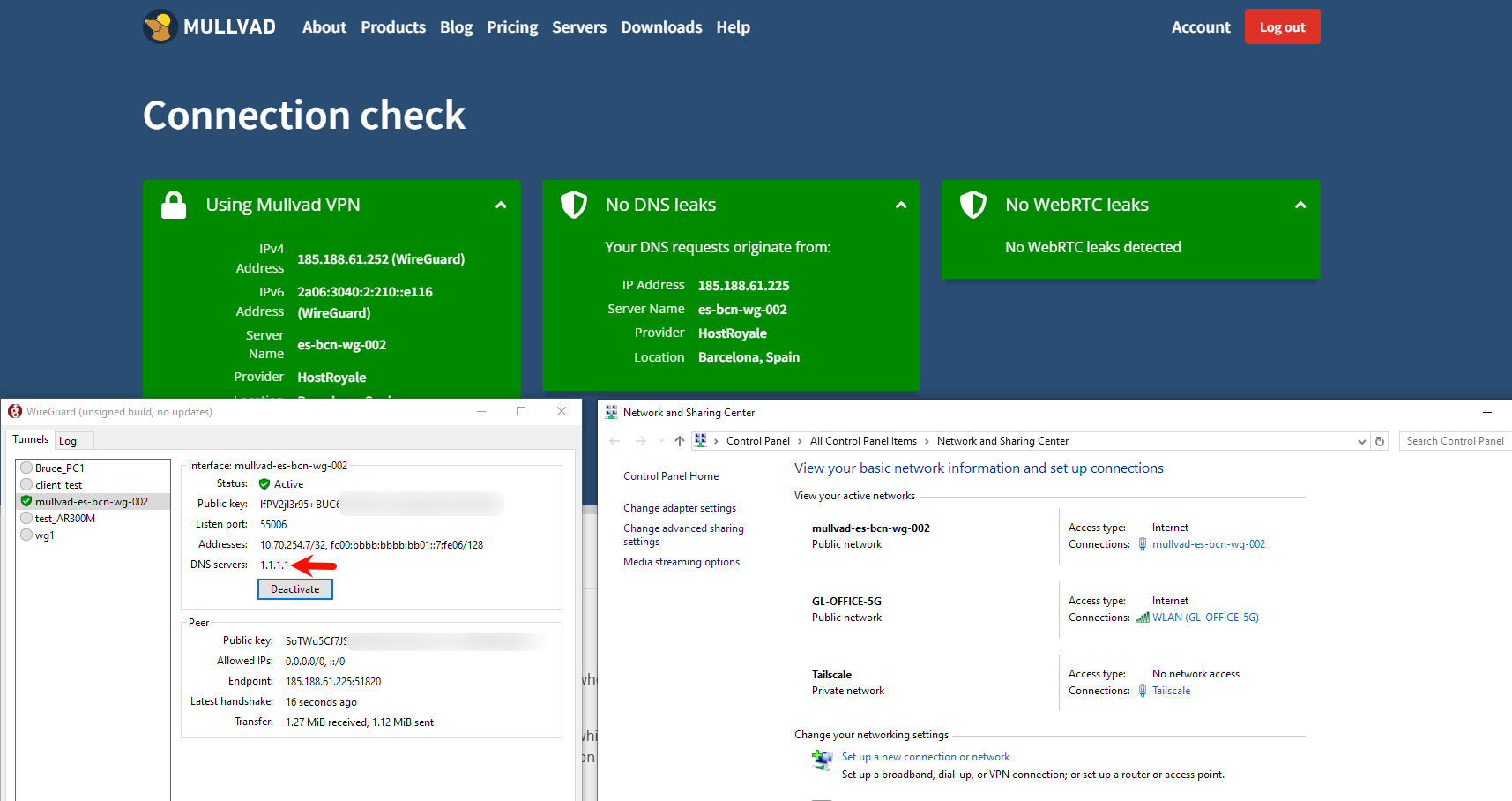Viewport: 1512px width, 801px height.
Task: Click the Set up new connection icon
Action: (x=822, y=760)
